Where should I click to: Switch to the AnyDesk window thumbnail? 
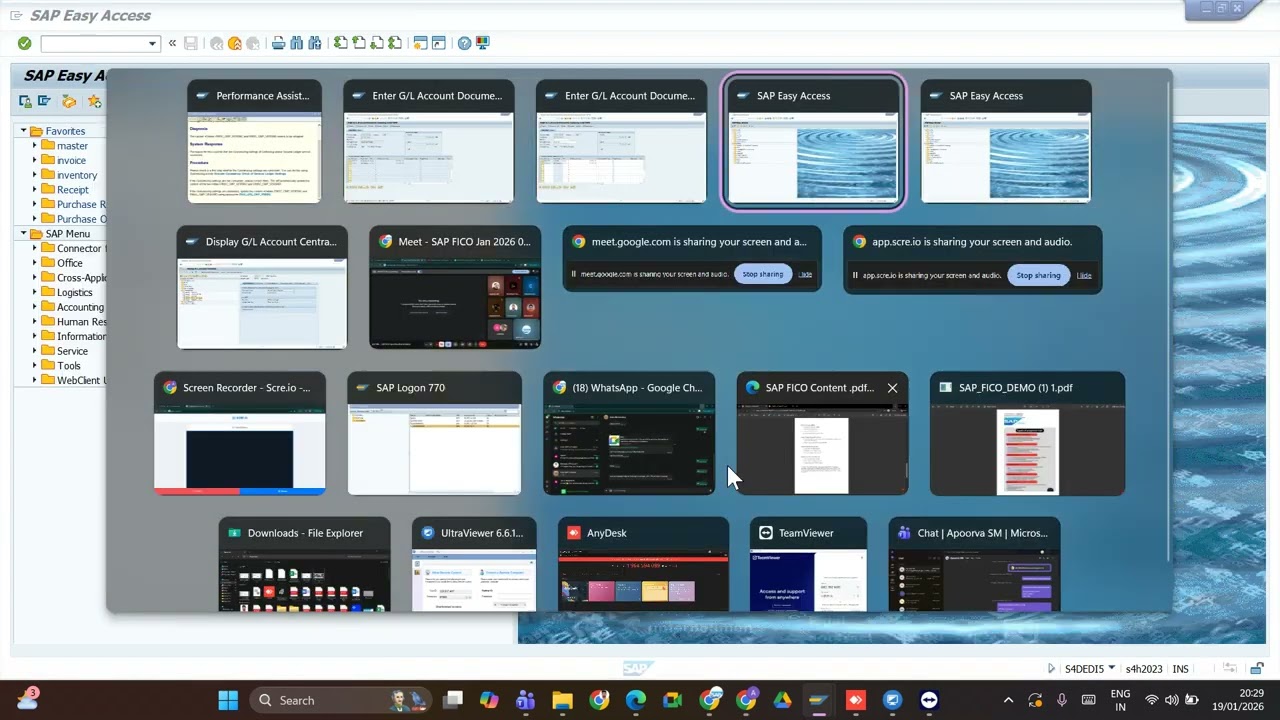click(x=643, y=565)
